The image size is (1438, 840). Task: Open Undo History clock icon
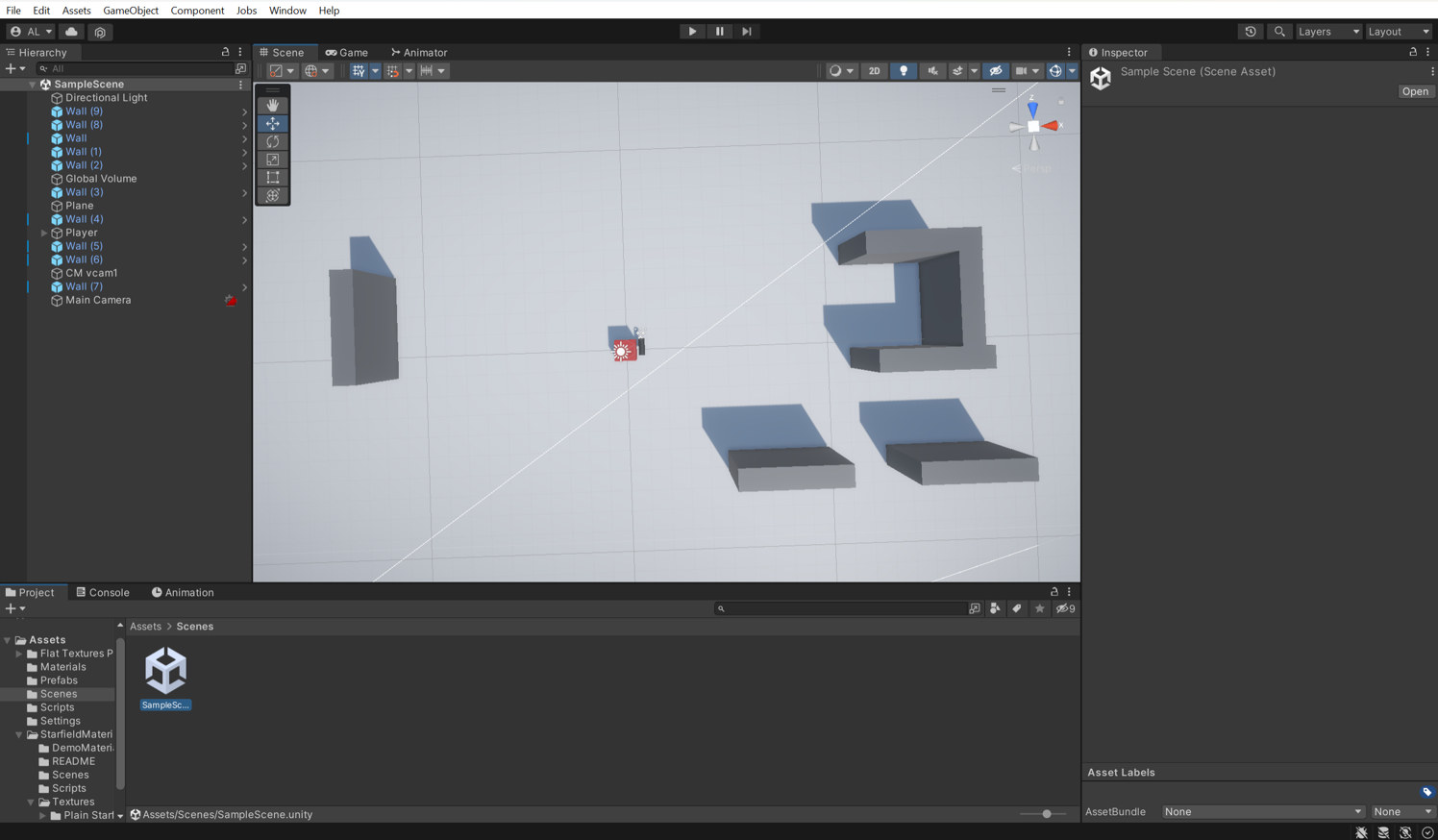click(1251, 32)
